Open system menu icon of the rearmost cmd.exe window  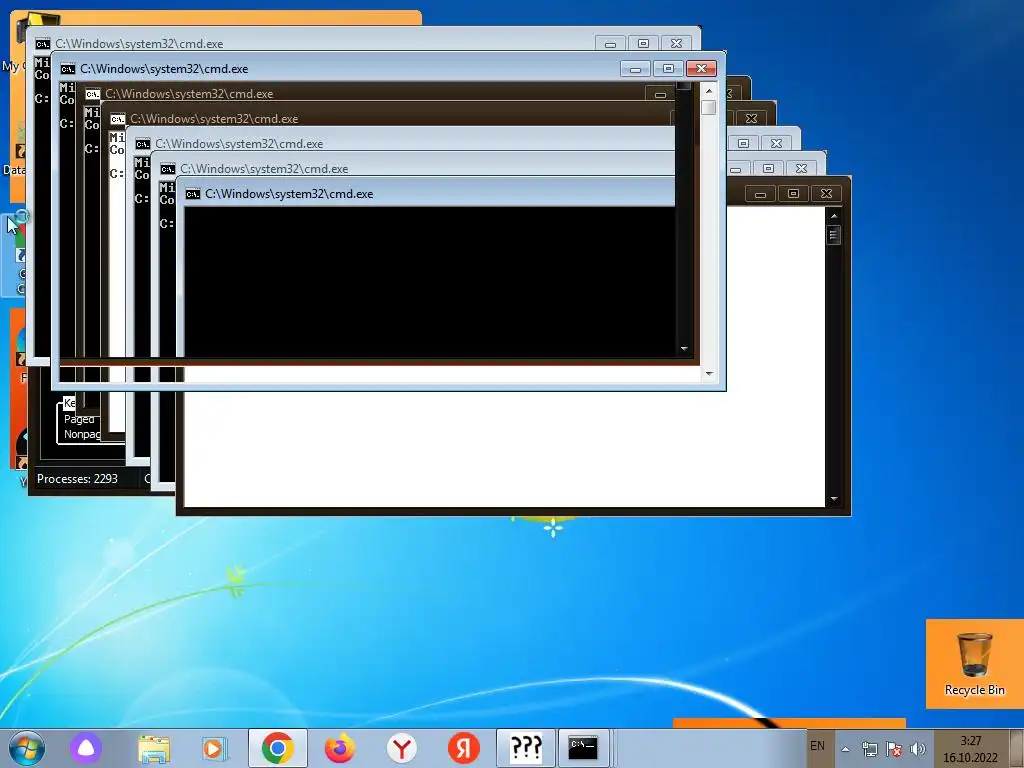point(42,44)
